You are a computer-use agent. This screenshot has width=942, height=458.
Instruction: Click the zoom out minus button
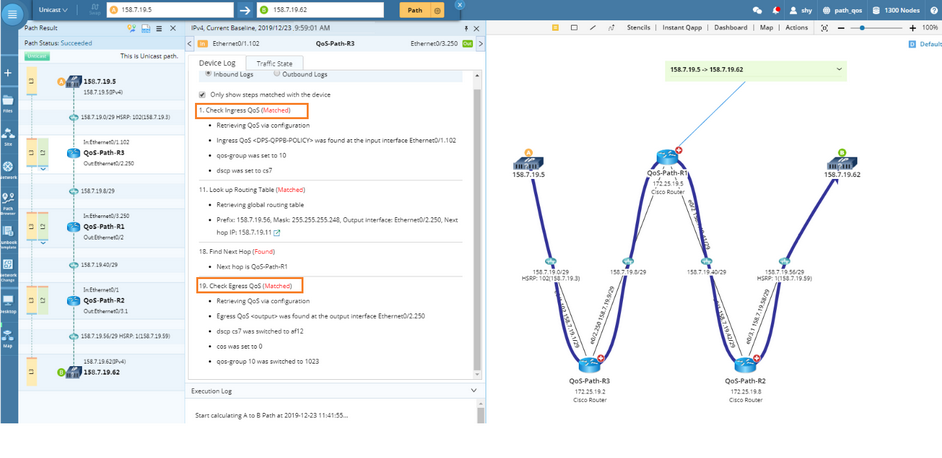840,28
